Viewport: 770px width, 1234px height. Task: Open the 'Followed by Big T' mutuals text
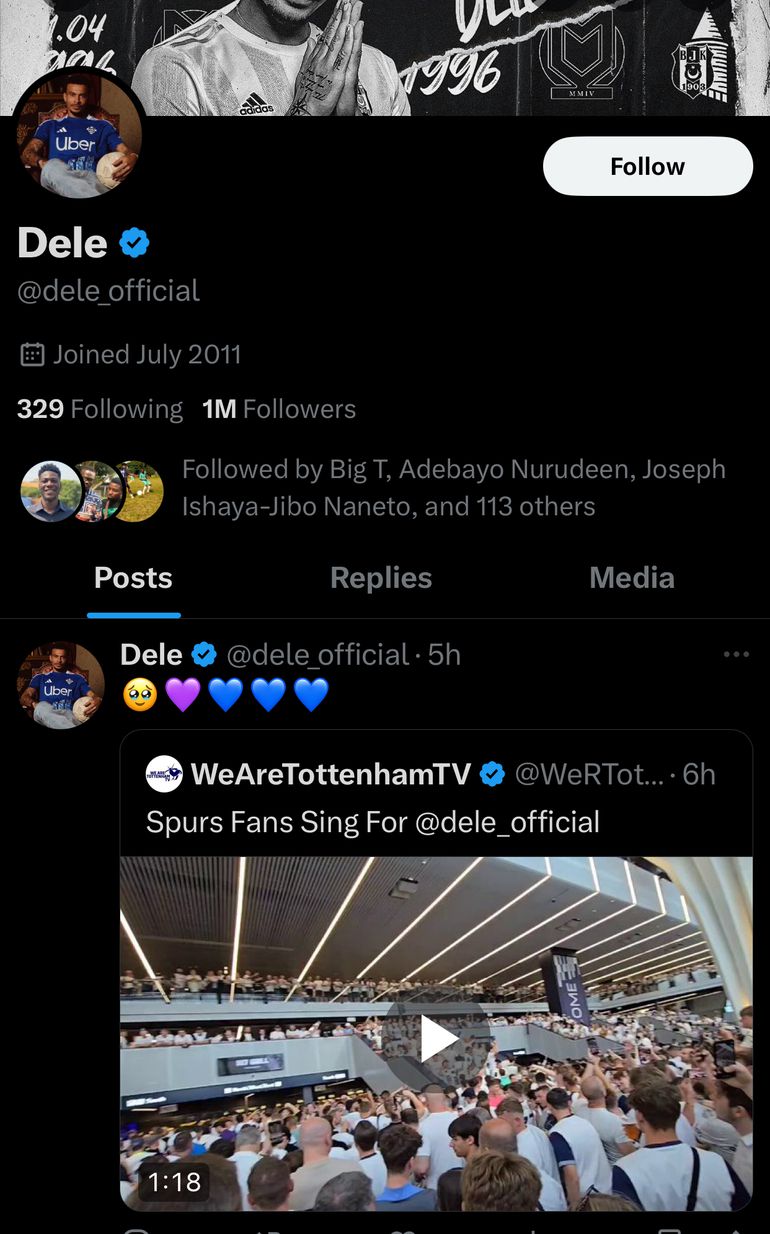point(453,488)
